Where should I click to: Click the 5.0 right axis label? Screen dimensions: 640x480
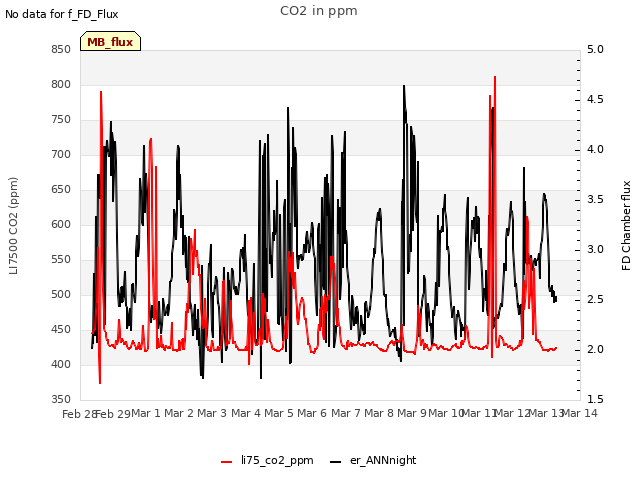click(595, 49)
